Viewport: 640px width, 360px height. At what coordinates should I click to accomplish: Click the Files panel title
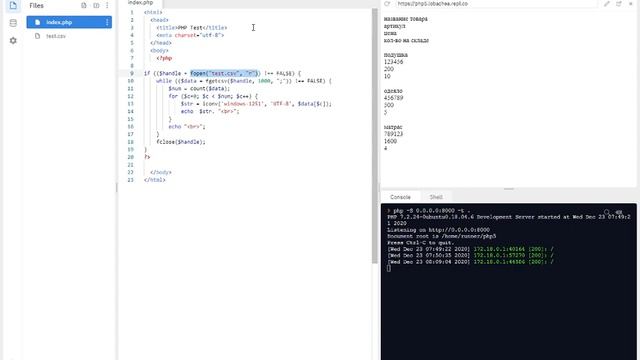(x=36, y=5)
